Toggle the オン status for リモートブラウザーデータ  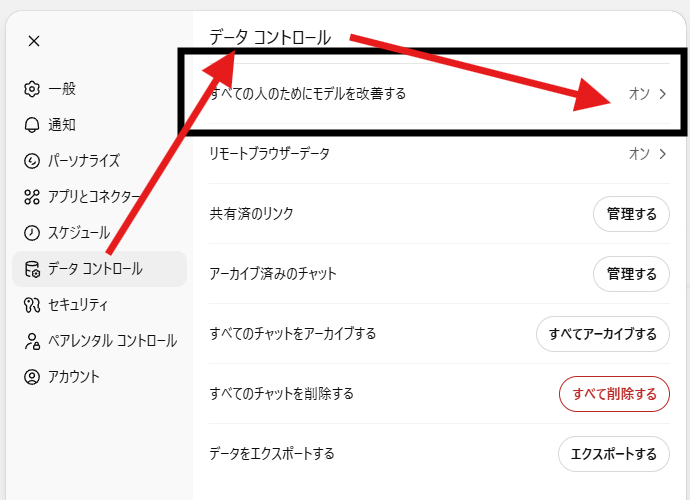coord(639,154)
